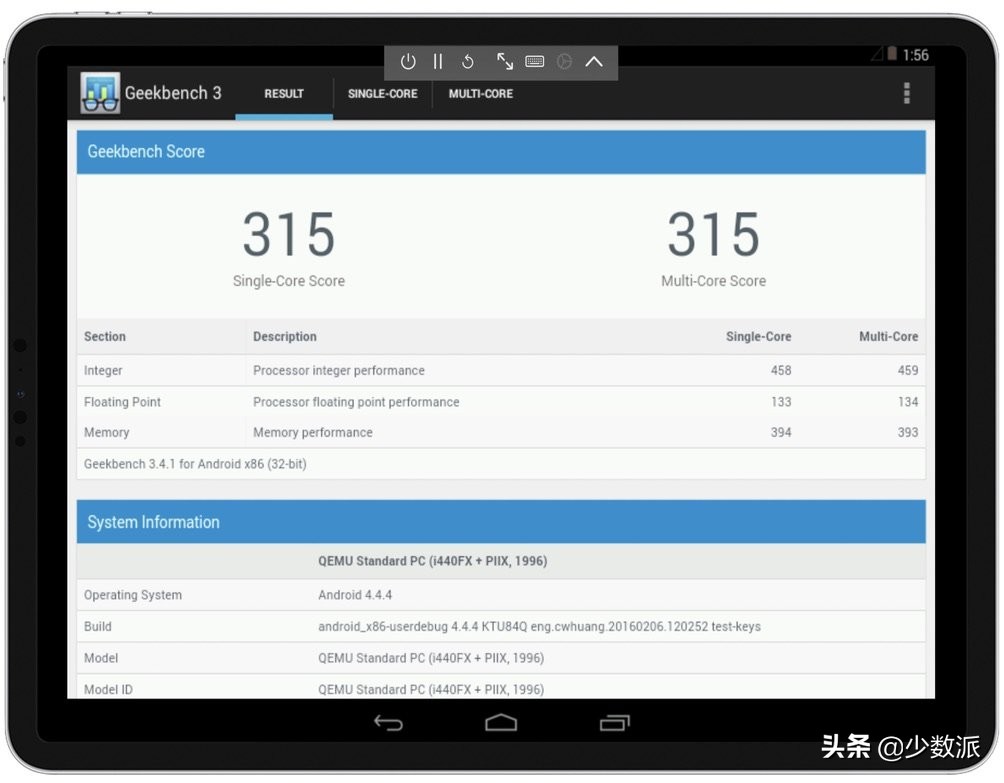Click the Section column header

105,337
